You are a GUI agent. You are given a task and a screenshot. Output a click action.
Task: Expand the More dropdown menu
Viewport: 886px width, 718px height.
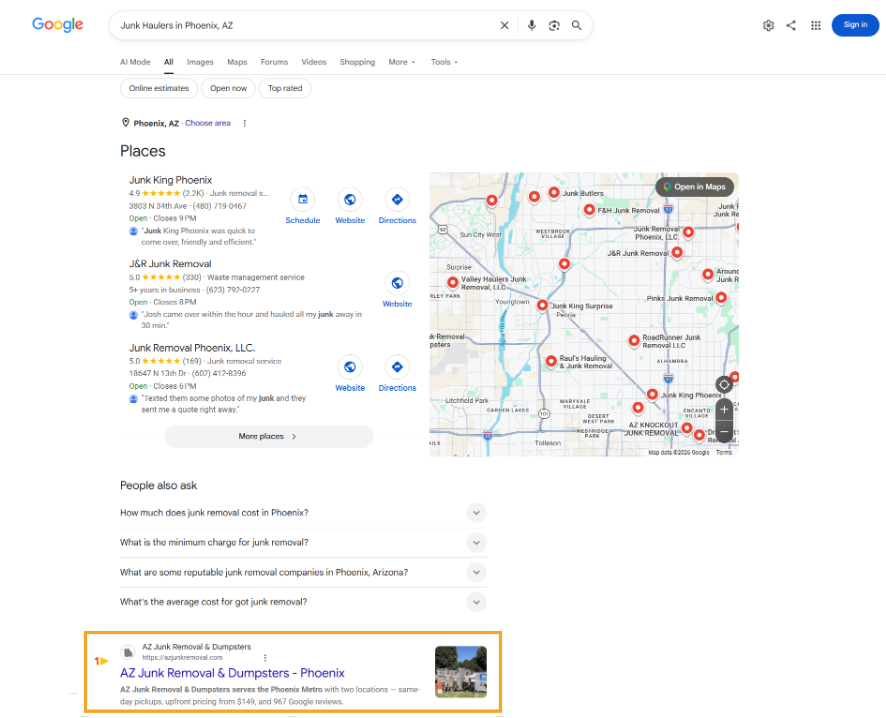(x=402, y=62)
